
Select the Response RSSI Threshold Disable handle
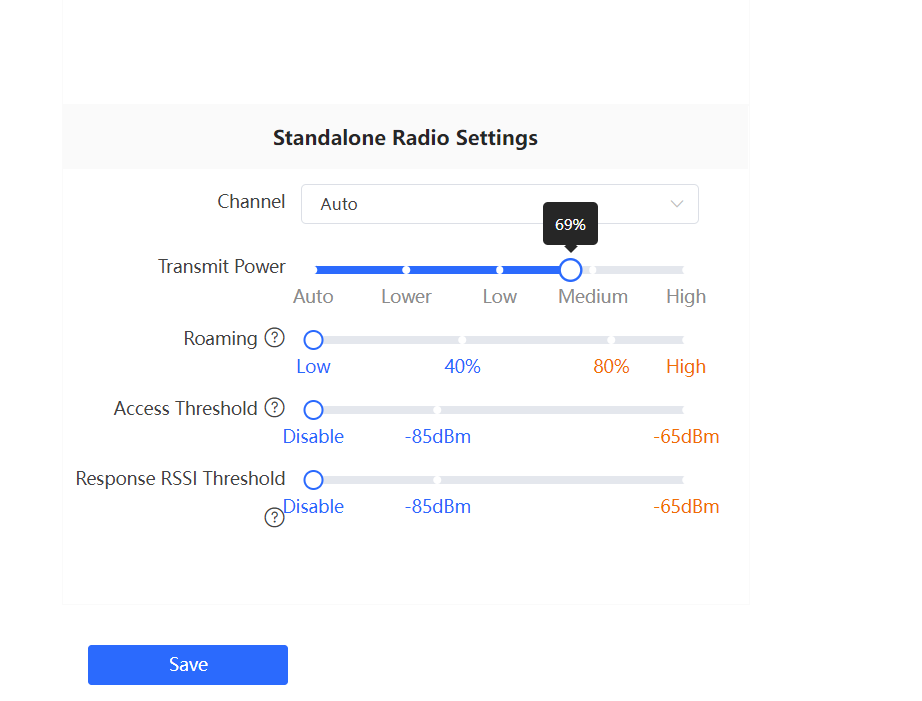[x=313, y=480]
